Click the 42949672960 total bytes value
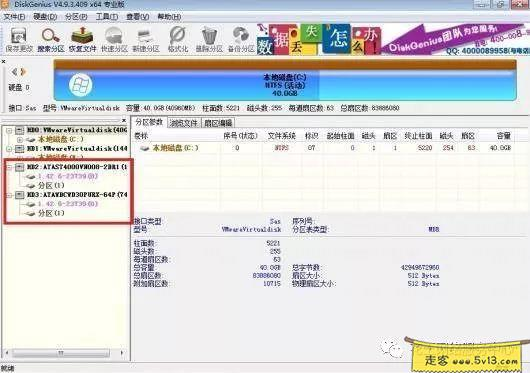Image resolution: width=530 pixels, height=373 pixels. pyautogui.click(x=419, y=268)
